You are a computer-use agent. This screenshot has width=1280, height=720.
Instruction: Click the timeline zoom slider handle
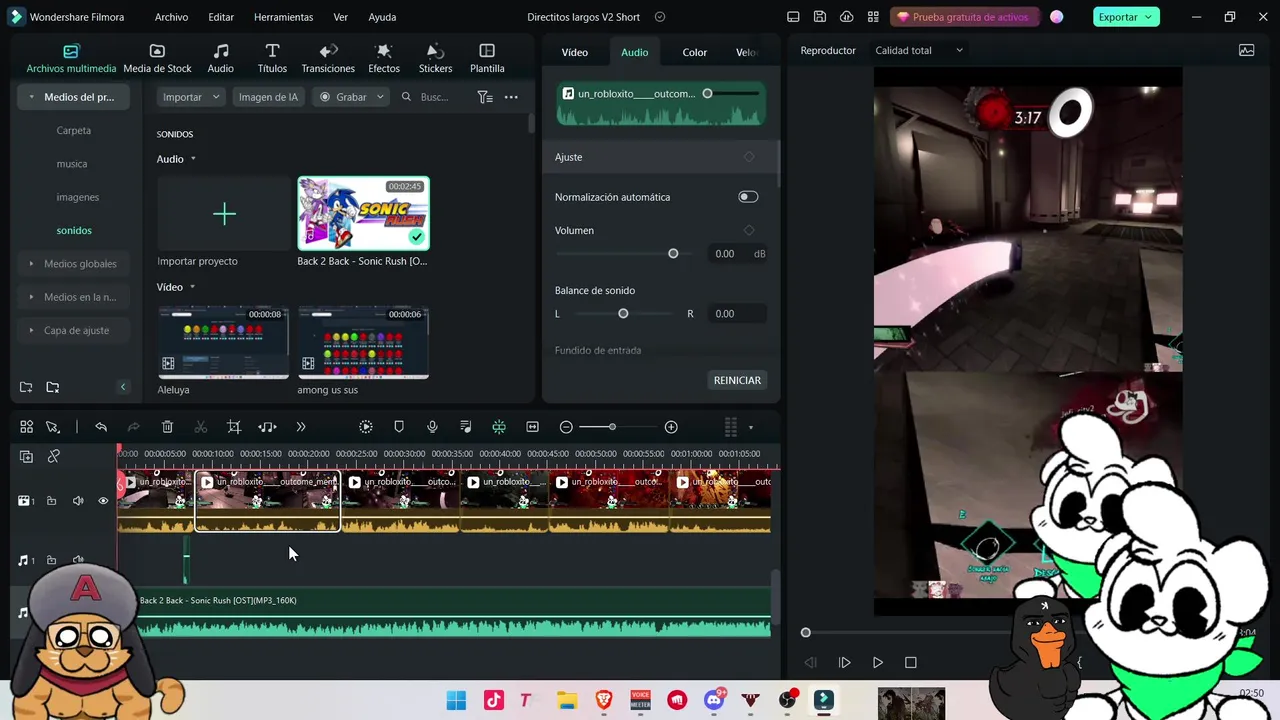coord(612,427)
